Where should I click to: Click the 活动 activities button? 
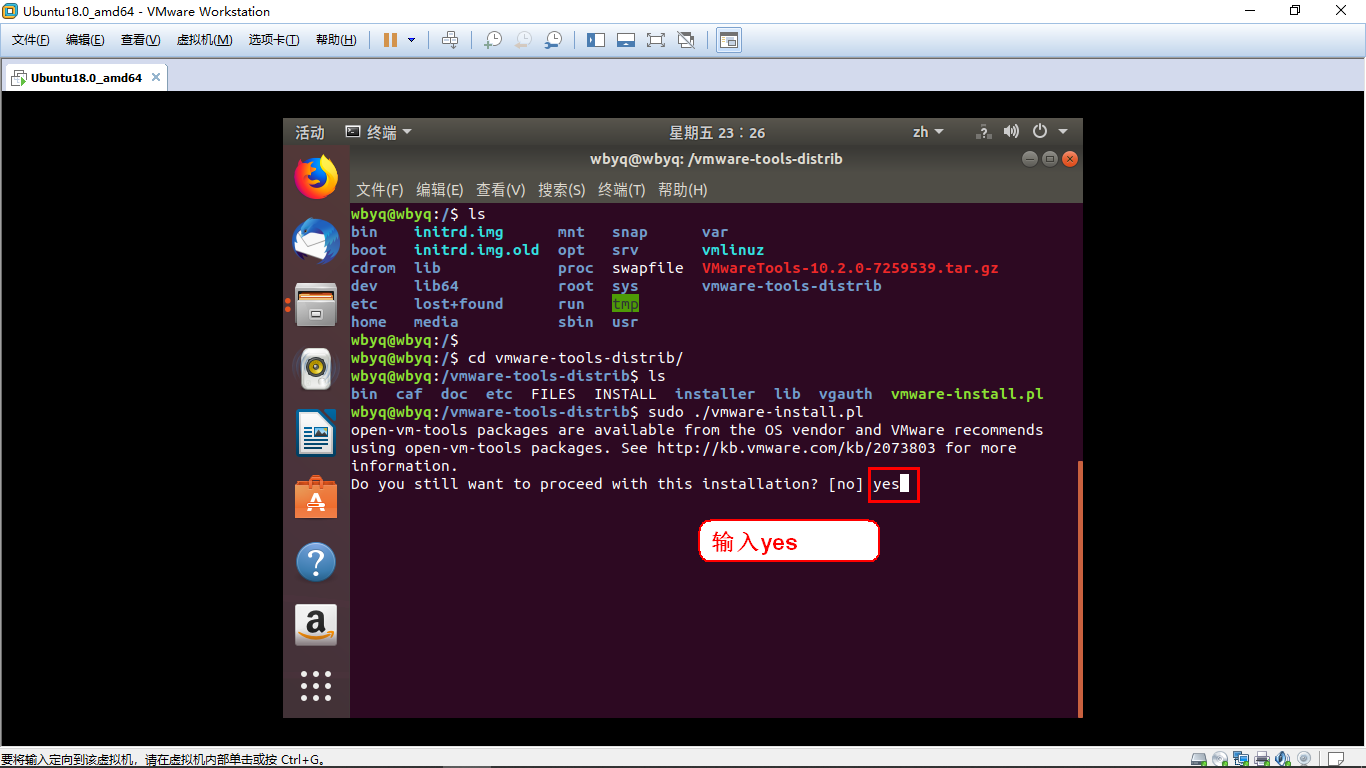[310, 132]
